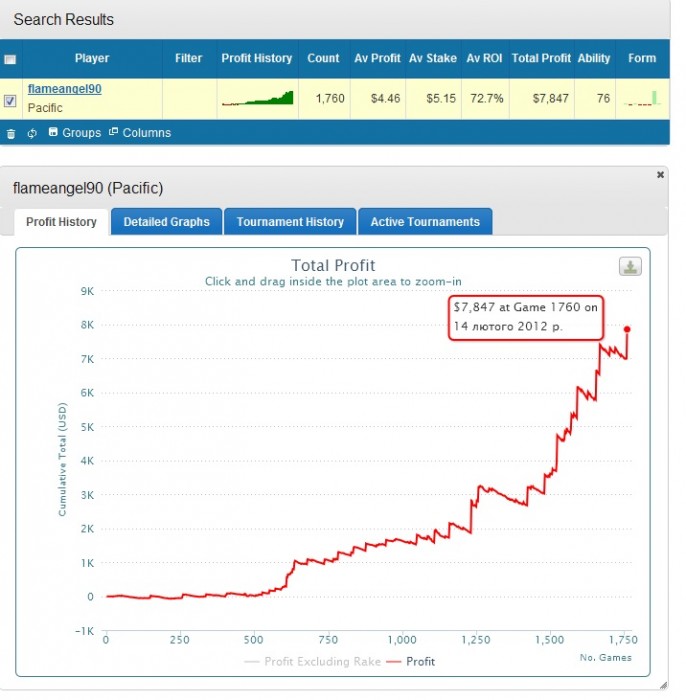The image size is (686, 700).
Task: Sort by the Av ROI column header
Action: point(485,58)
